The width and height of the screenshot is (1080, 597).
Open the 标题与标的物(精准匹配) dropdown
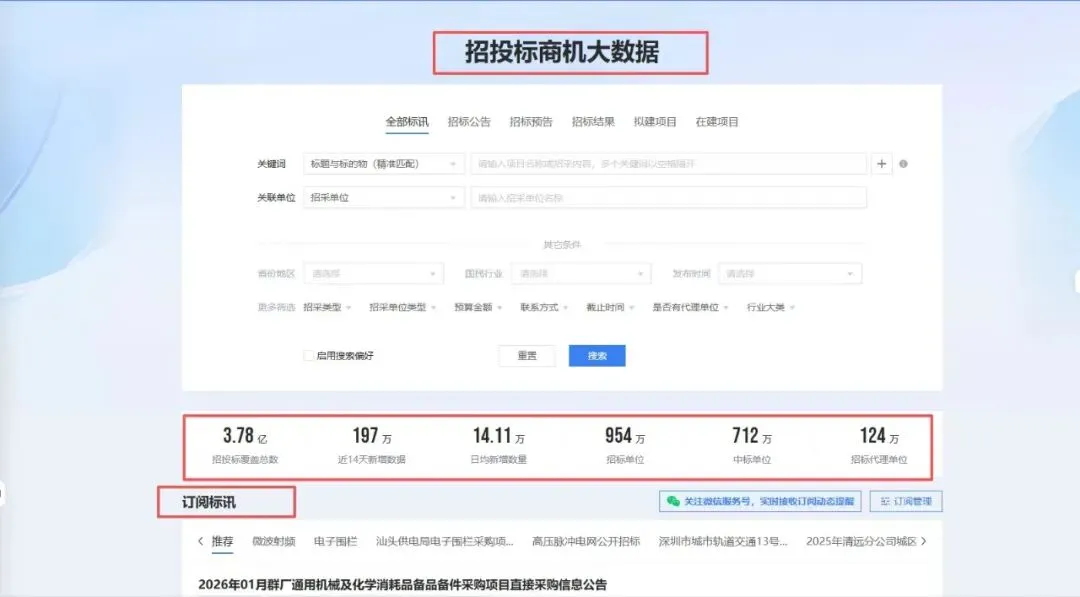point(384,164)
